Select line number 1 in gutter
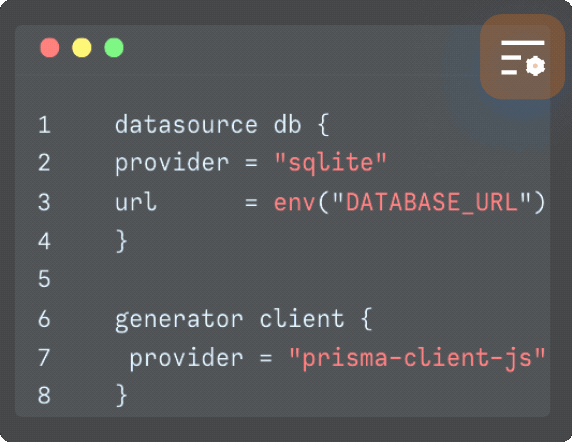The image size is (572, 442). (45, 125)
